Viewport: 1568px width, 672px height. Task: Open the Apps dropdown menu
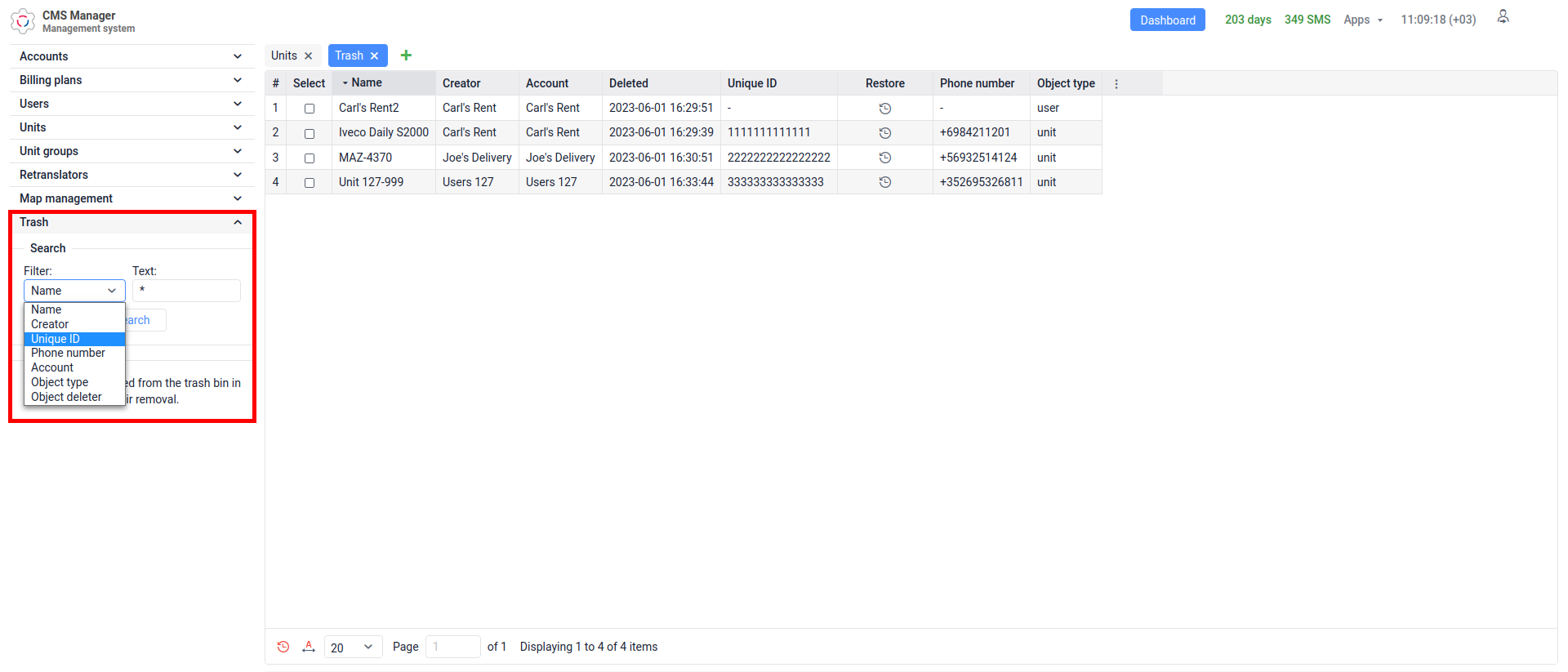(1362, 20)
